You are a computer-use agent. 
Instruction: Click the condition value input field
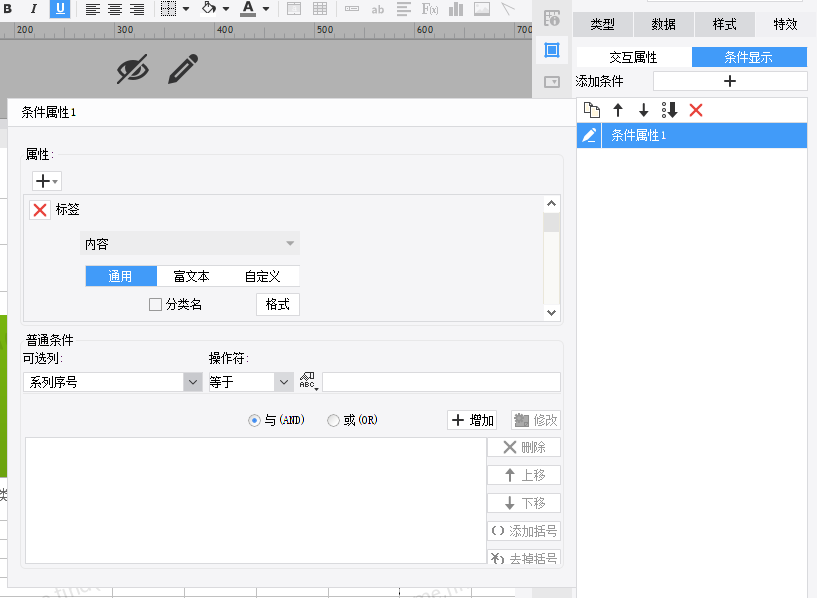click(x=441, y=382)
